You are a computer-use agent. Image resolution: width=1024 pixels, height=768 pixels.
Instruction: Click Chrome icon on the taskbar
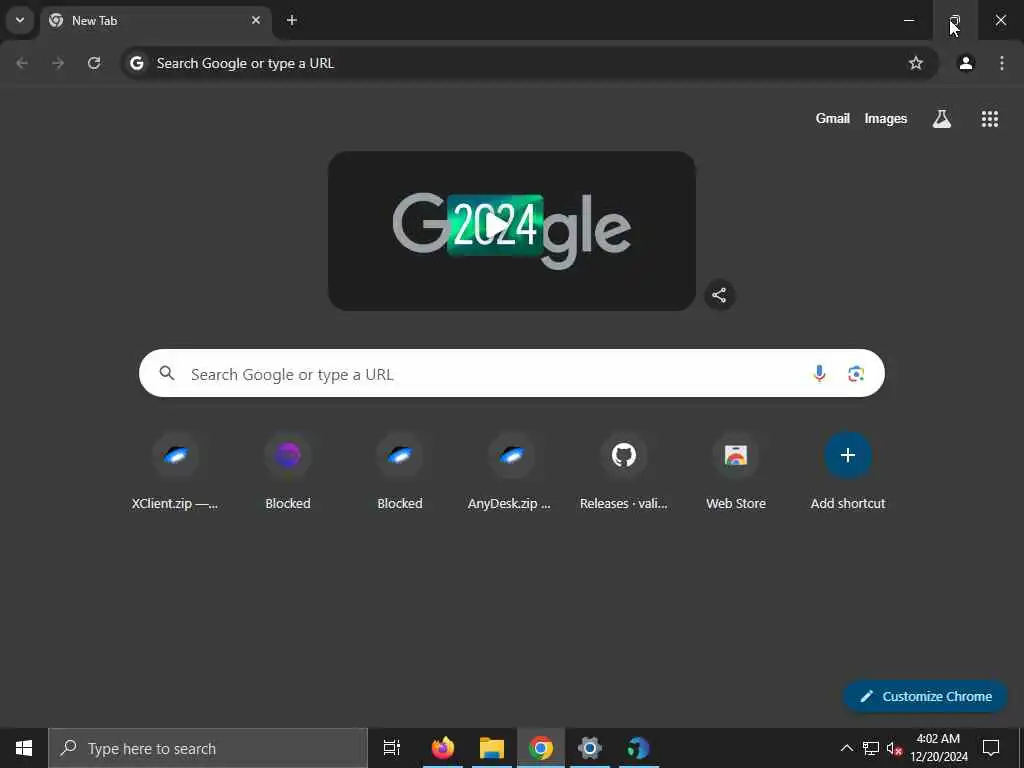[x=541, y=748]
